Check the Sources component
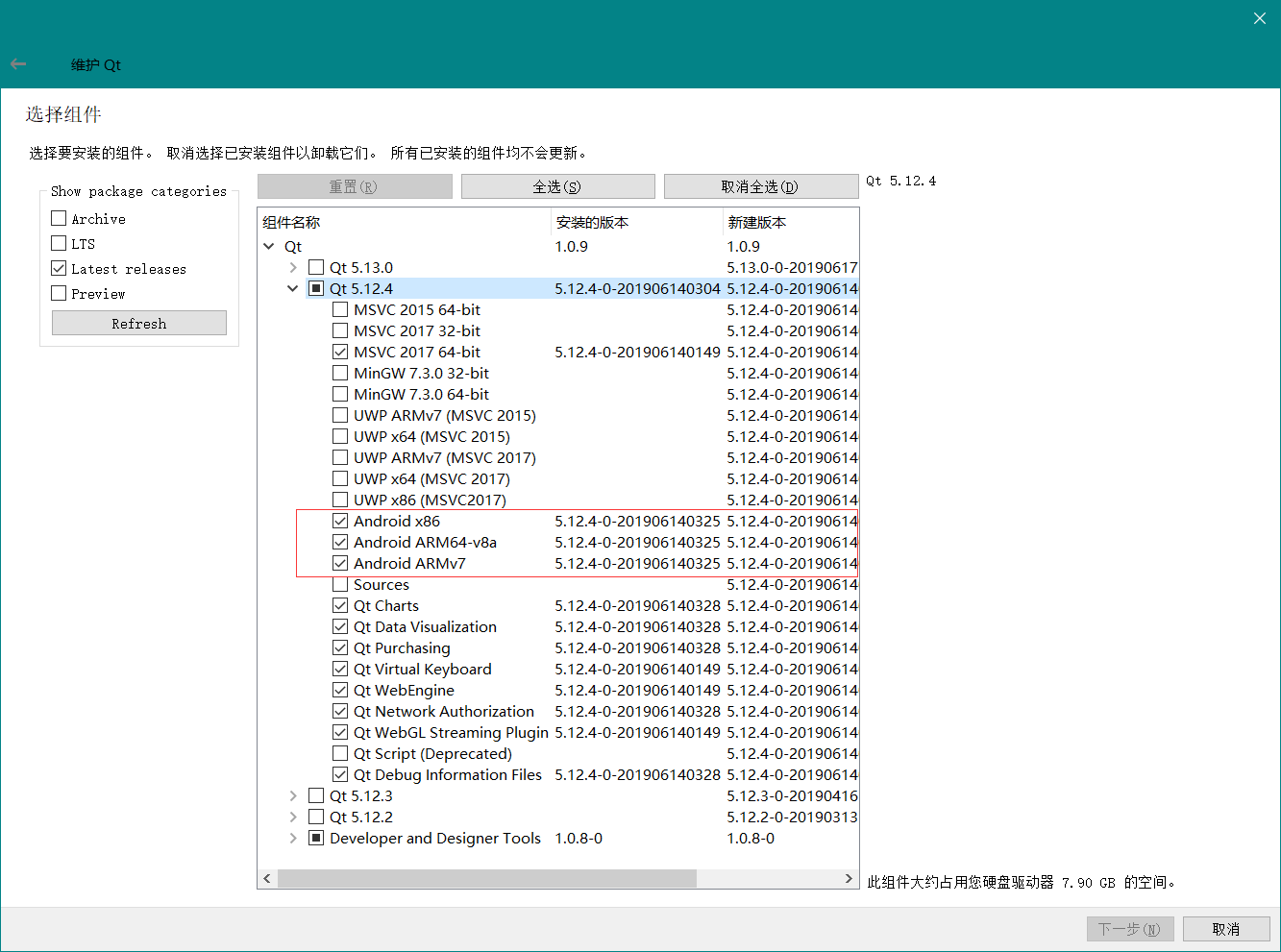 point(340,584)
